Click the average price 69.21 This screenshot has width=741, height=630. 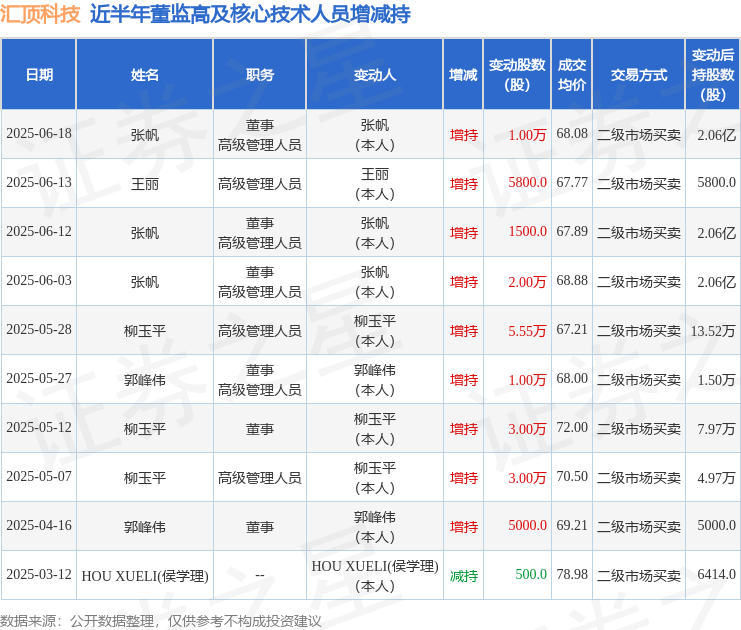[x=572, y=526]
